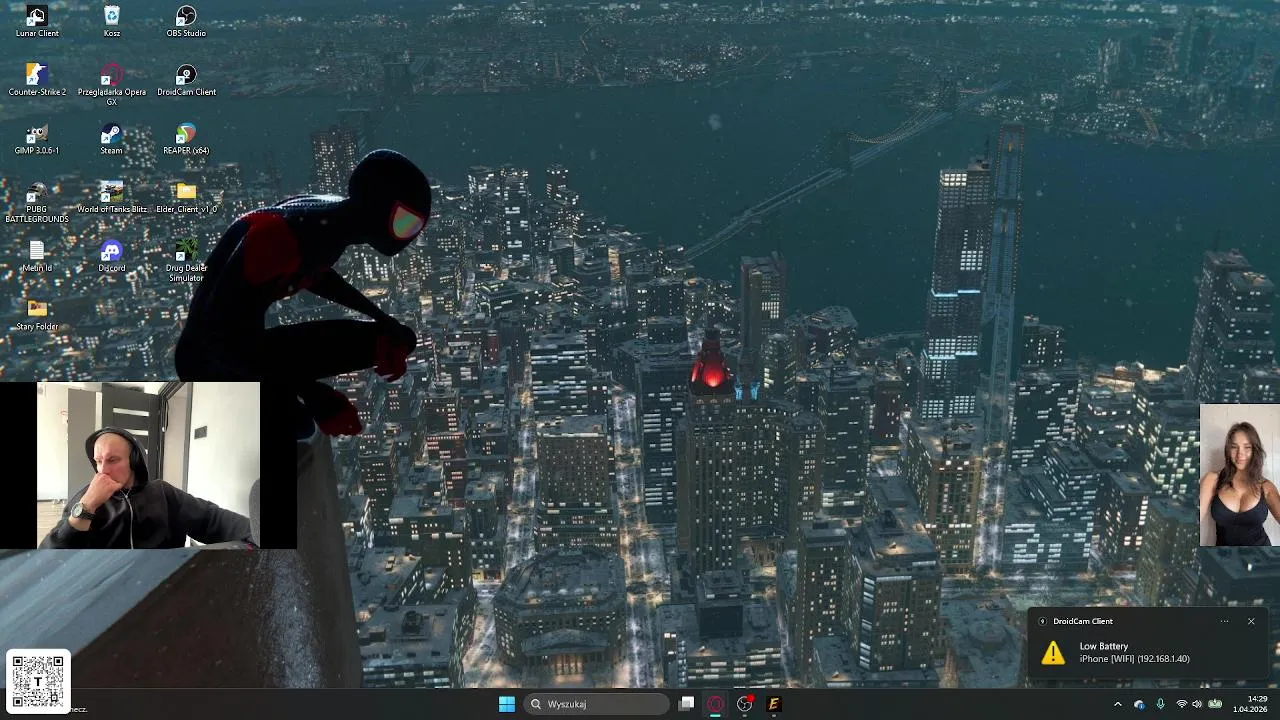Open the Windows Start menu
The image size is (1280, 720).
(507, 704)
